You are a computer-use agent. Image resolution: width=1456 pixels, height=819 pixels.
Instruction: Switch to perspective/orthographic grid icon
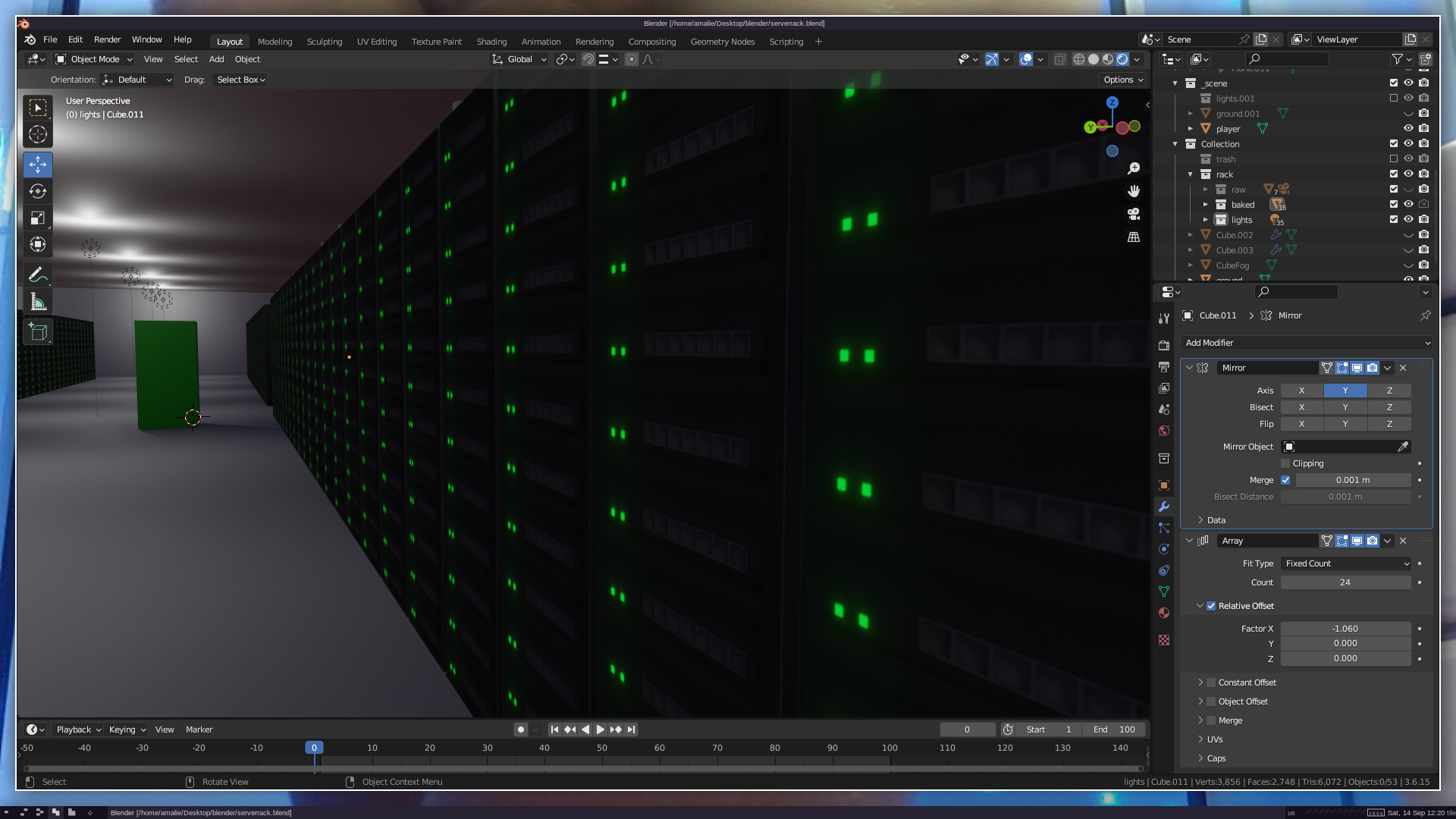(x=1134, y=237)
